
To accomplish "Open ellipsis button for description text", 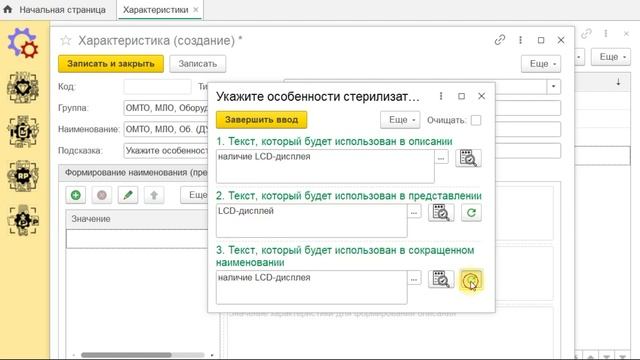I will pyautogui.click(x=441, y=157).
